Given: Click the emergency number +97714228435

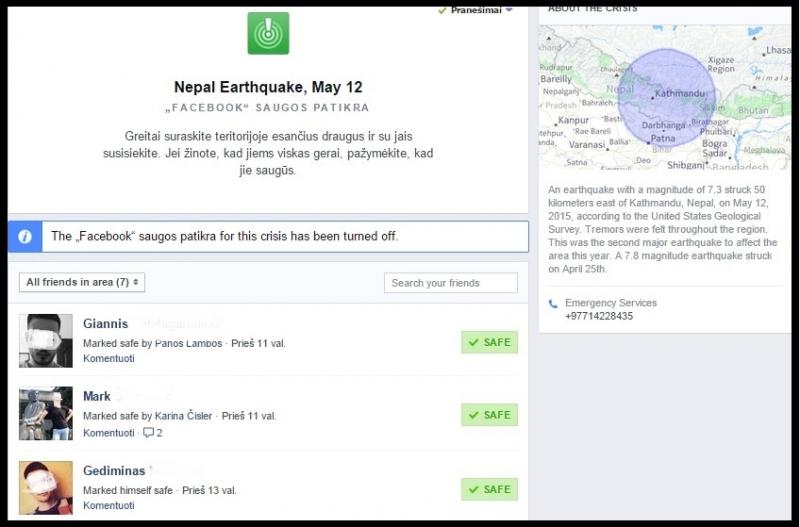Looking at the screenshot, I should pos(599,316).
